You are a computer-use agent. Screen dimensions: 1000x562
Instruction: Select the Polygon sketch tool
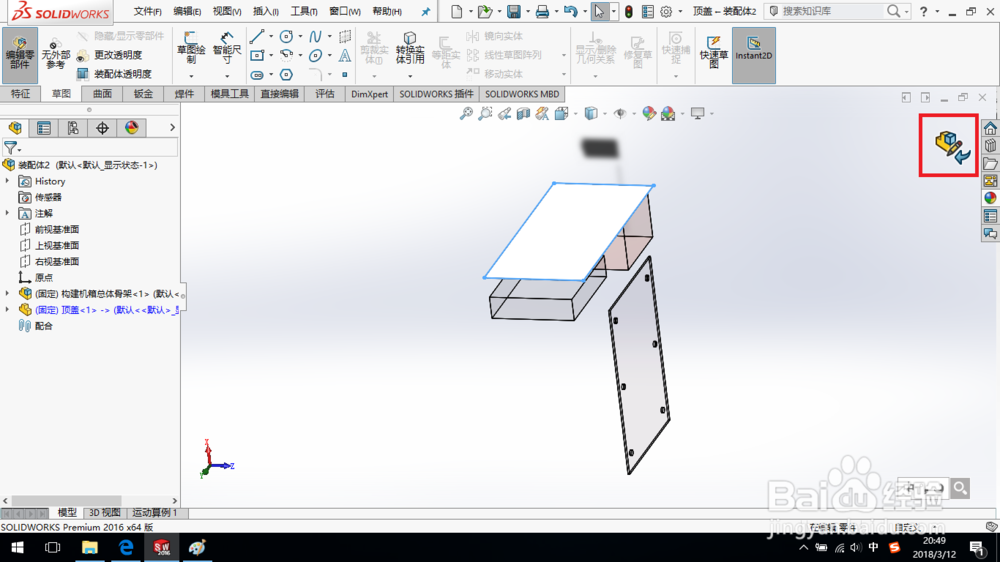coord(286,75)
